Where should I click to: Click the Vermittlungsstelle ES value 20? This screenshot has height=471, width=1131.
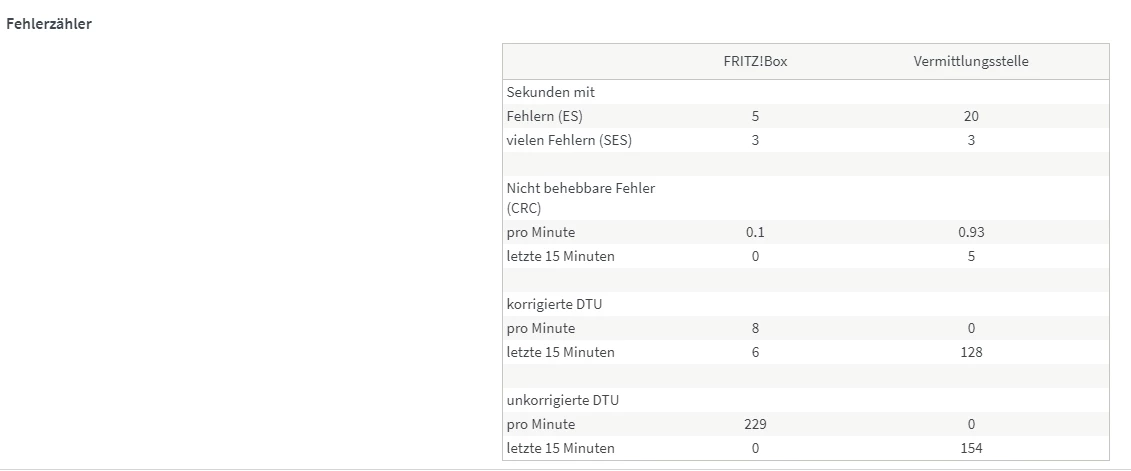pyautogui.click(x=971, y=116)
